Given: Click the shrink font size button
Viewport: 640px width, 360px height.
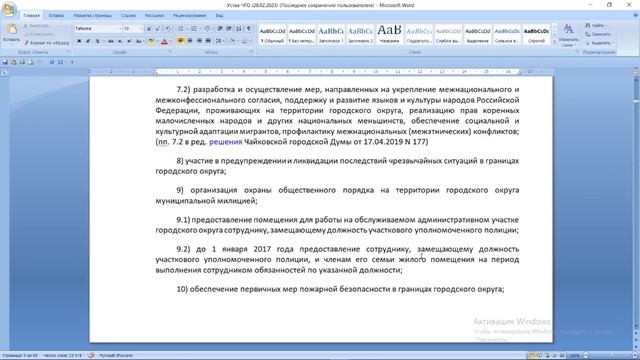Looking at the screenshot, I should 158,29.
